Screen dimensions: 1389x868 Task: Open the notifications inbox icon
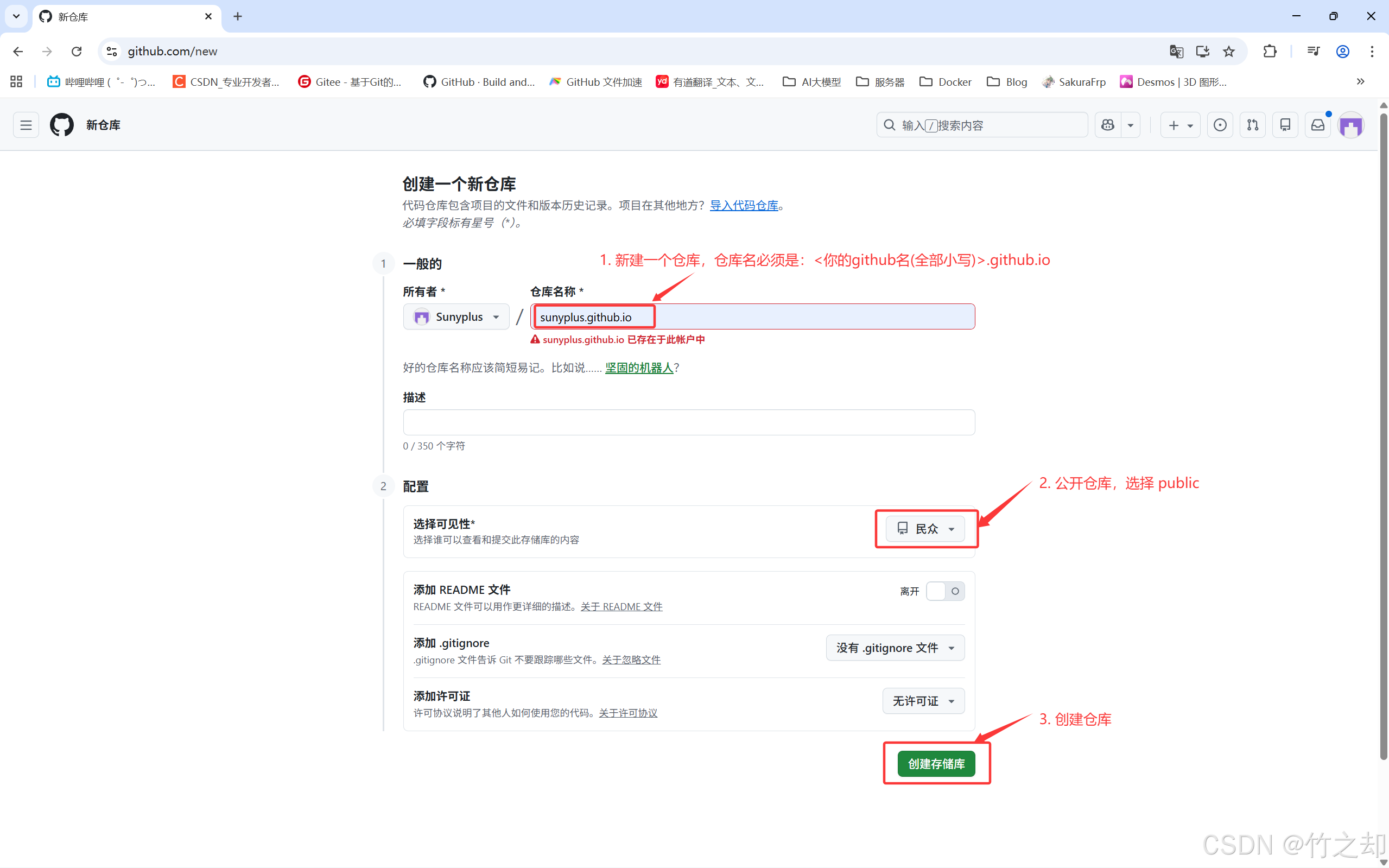(1318, 125)
